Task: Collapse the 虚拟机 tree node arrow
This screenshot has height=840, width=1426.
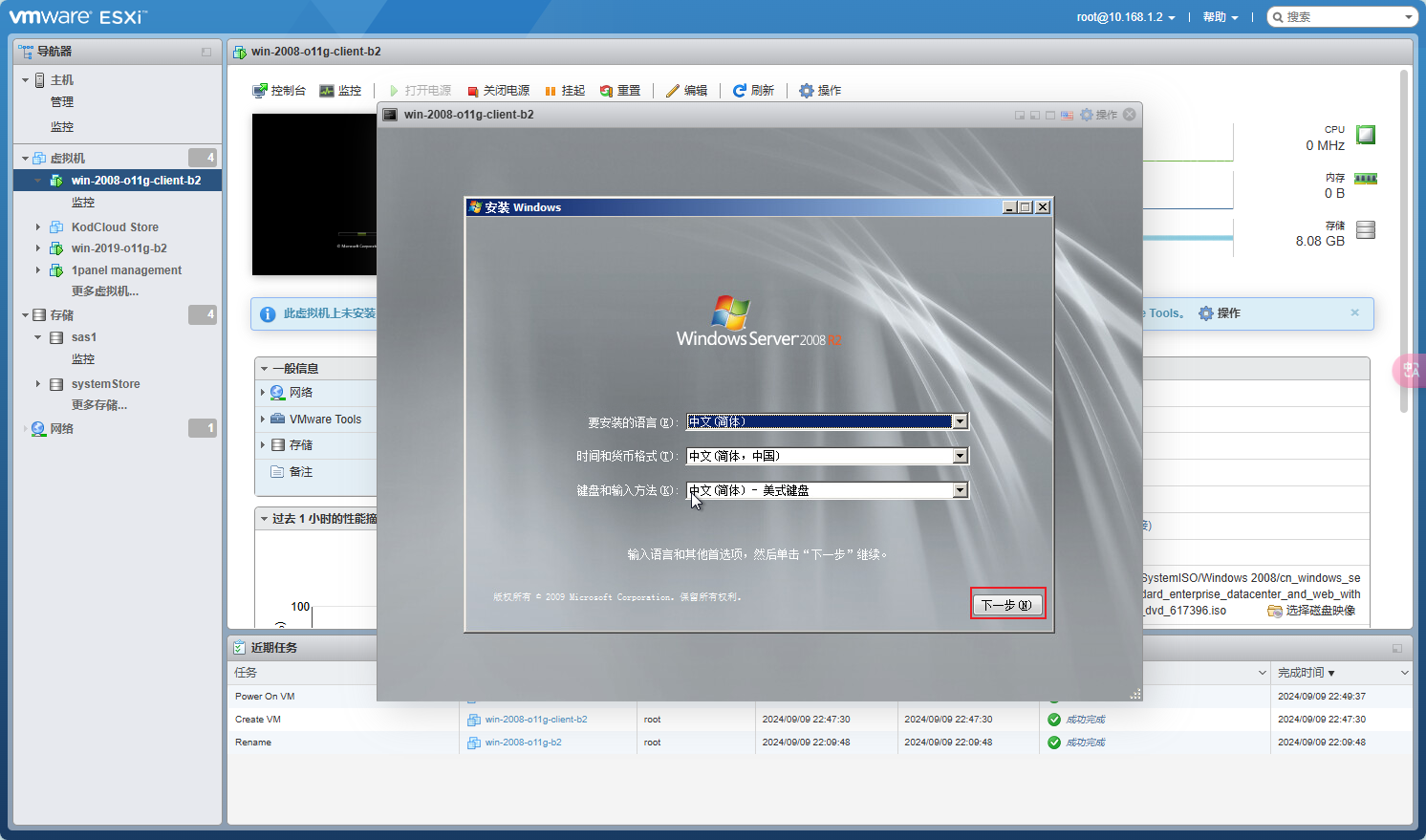Action: [x=25, y=159]
